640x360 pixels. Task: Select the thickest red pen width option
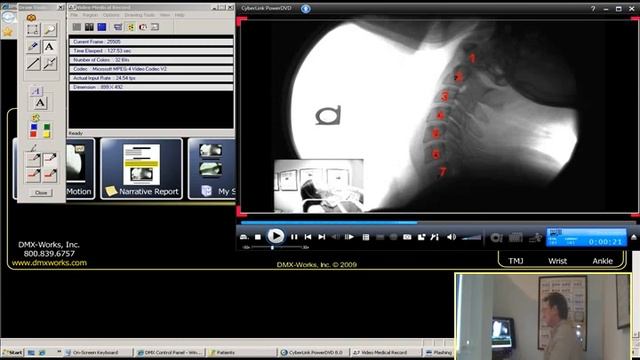click(50, 175)
